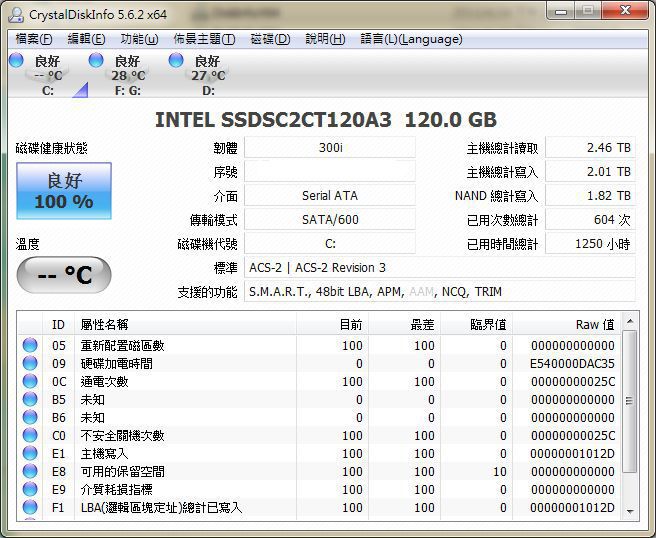Click NAND total writes value 1.82 TB
This screenshot has width=656, height=538.
pos(590,196)
